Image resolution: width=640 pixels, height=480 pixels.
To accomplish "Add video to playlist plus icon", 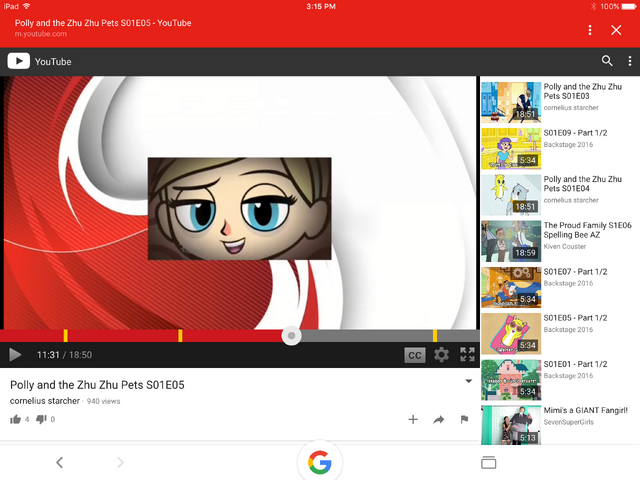I will pyautogui.click(x=413, y=419).
